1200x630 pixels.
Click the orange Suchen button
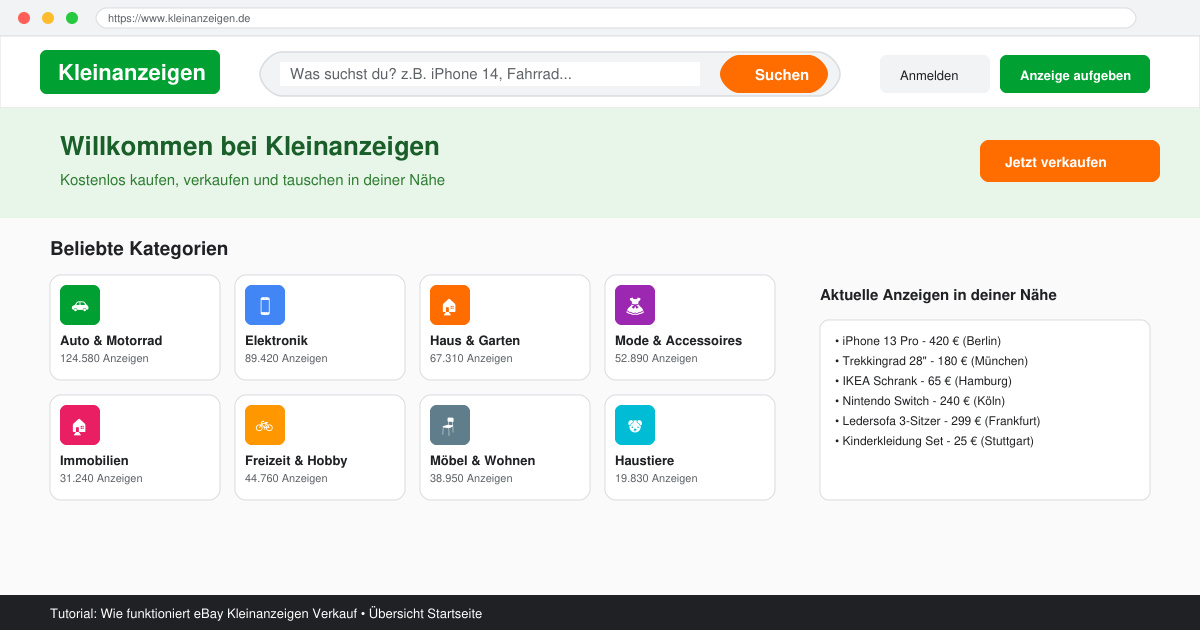click(x=774, y=74)
